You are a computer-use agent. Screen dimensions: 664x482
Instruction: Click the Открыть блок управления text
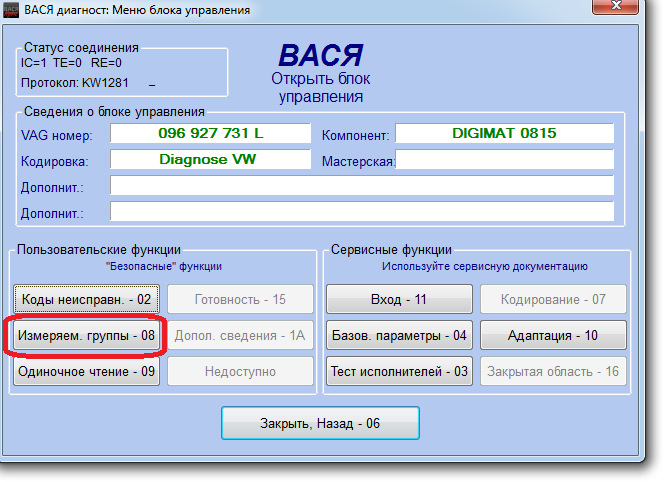[x=321, y=87]
